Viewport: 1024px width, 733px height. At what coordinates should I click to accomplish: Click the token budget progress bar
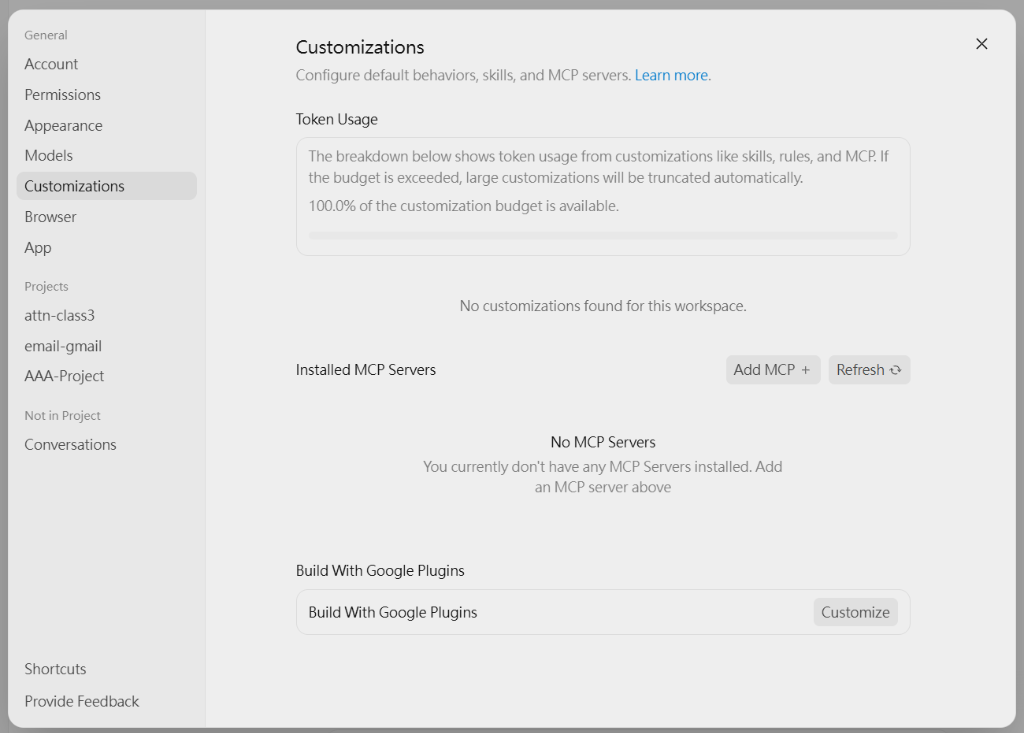pos(603,235)
